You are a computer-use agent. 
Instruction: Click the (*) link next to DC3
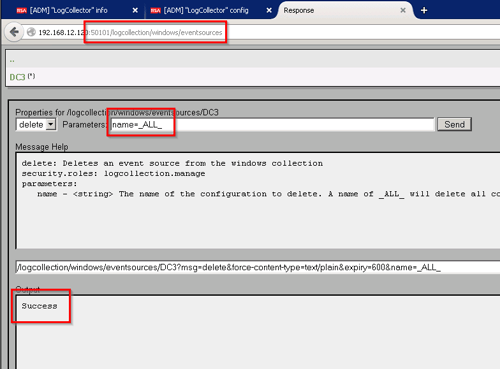coord(31,76)
